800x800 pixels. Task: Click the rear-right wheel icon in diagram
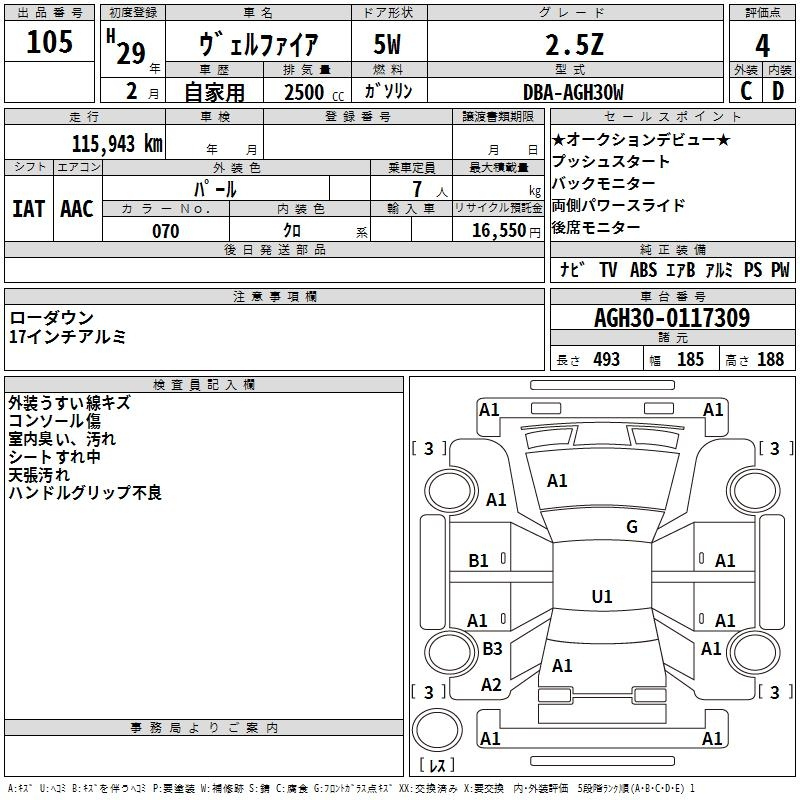pos(753,652)
